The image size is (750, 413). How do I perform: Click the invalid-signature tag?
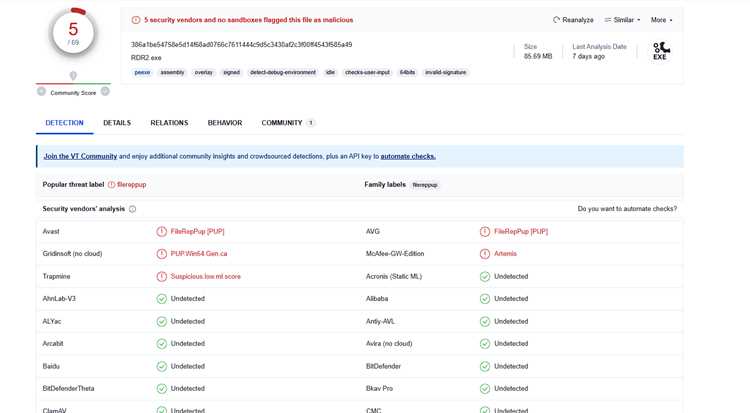[446, 73]
